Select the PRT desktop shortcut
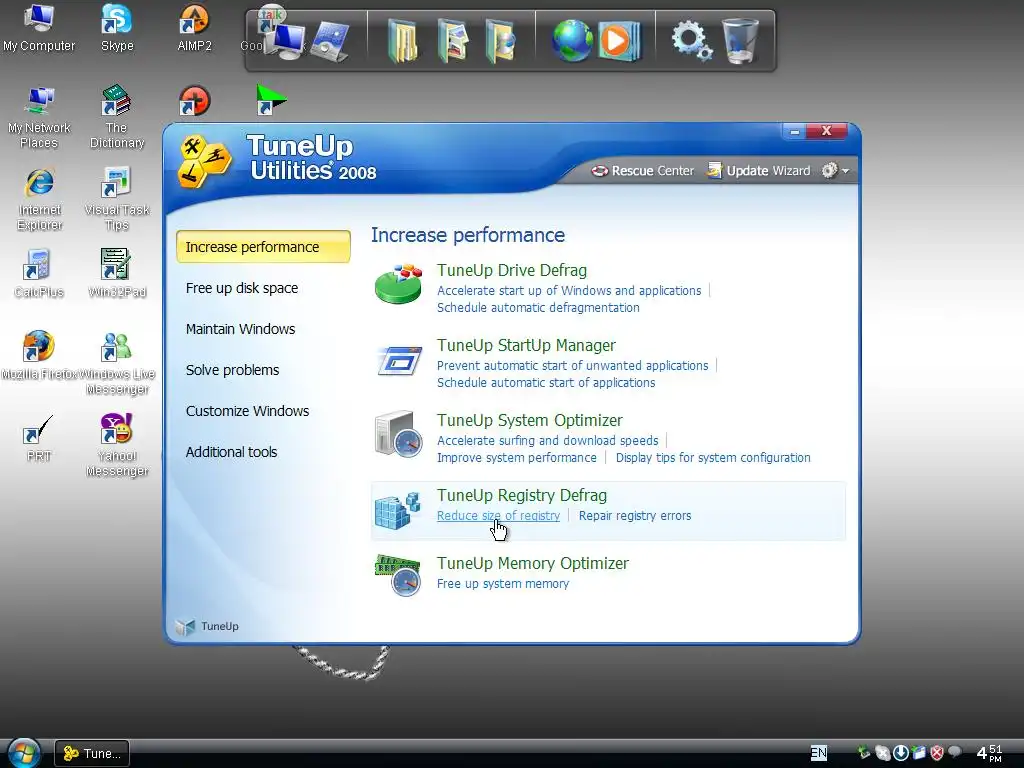Viewport: 1024px width, 768px height. 39,438
